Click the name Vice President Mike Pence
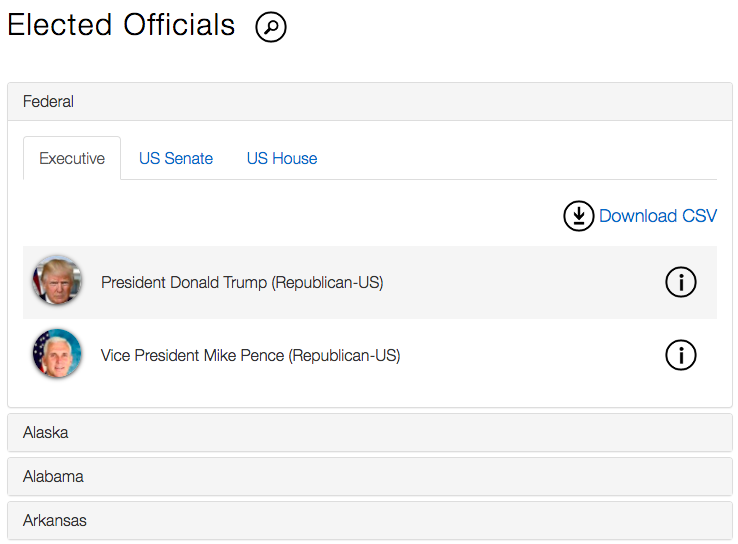The image size is (738, 544). (x=193, y=355)
